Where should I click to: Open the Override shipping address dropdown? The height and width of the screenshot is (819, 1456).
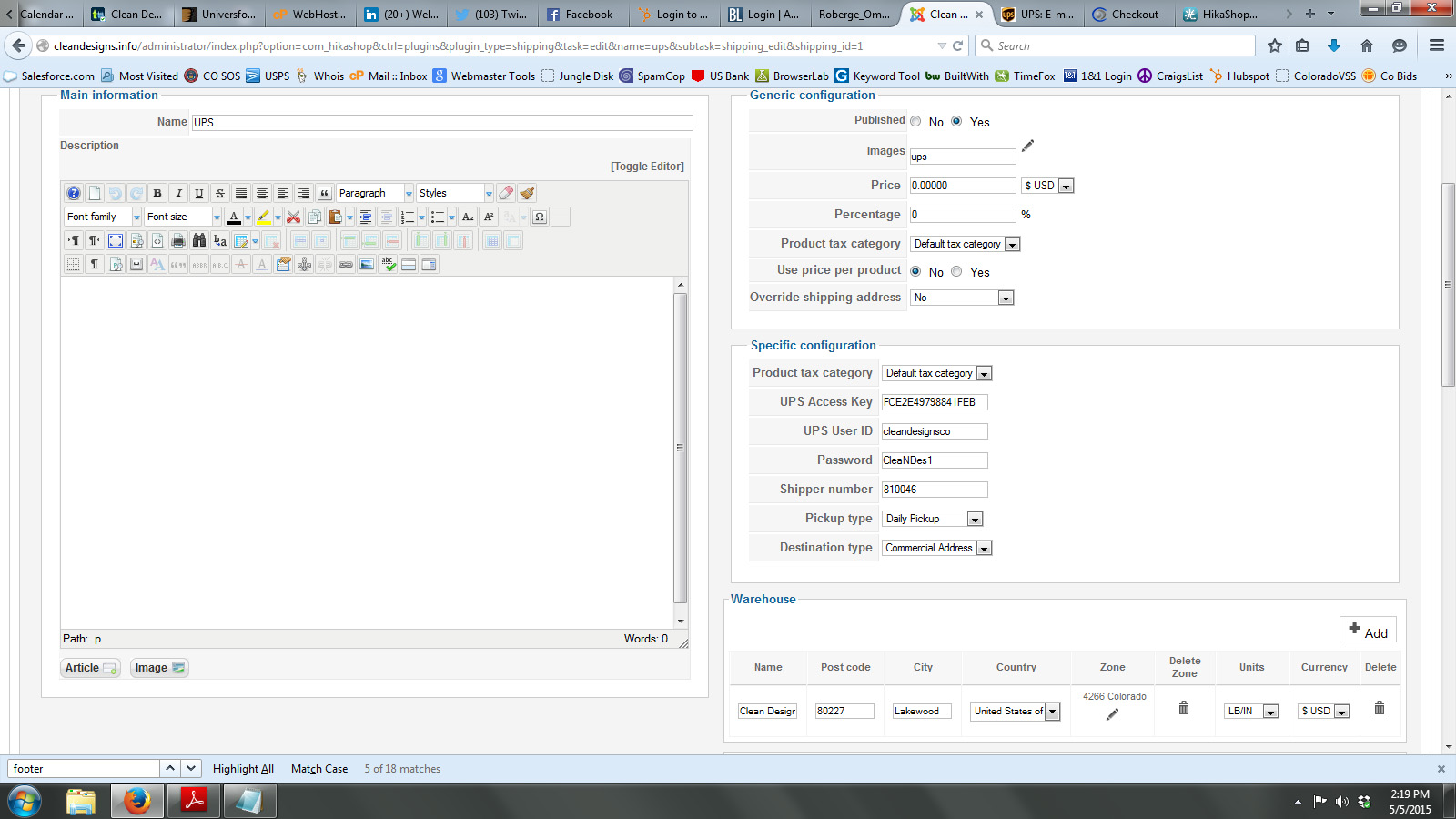pos(963,298)
